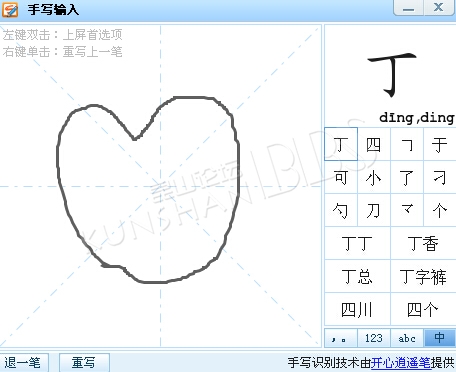456x372 pixels.
Task: Select the candidate character 刀
Action: (374, 210)
